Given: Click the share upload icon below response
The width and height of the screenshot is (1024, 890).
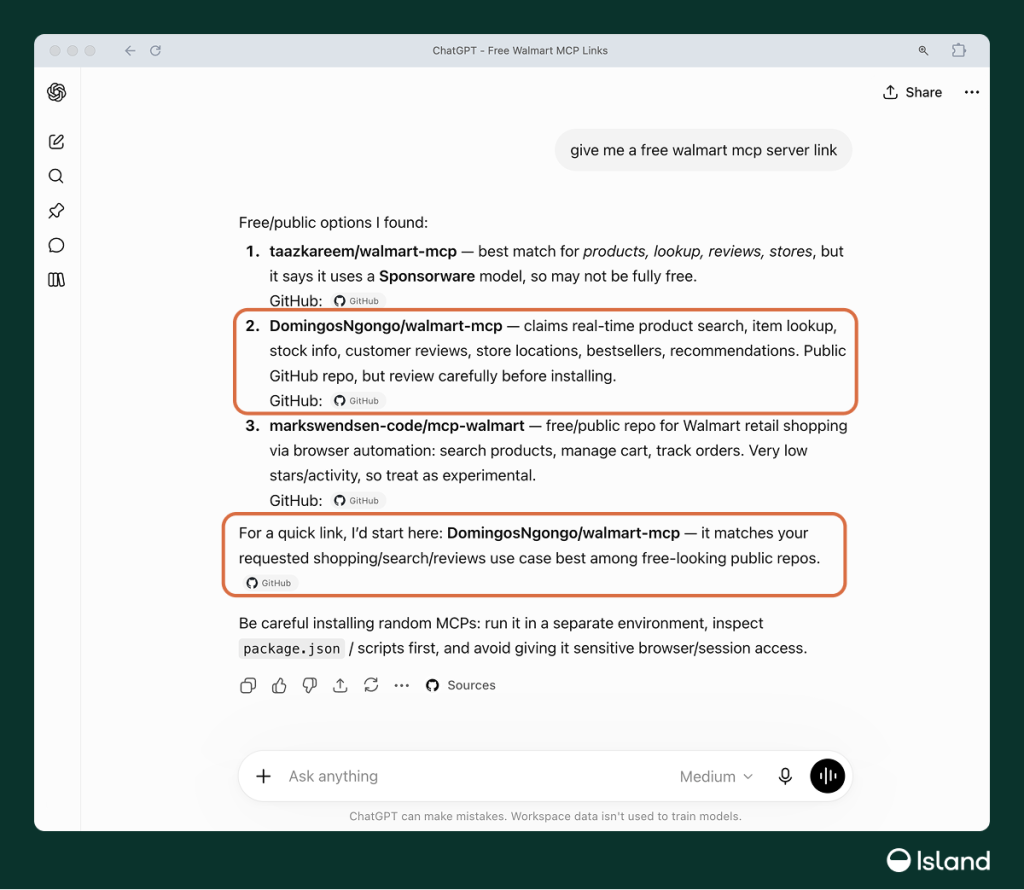Looking at the screenshot, I should coord(340,685).
